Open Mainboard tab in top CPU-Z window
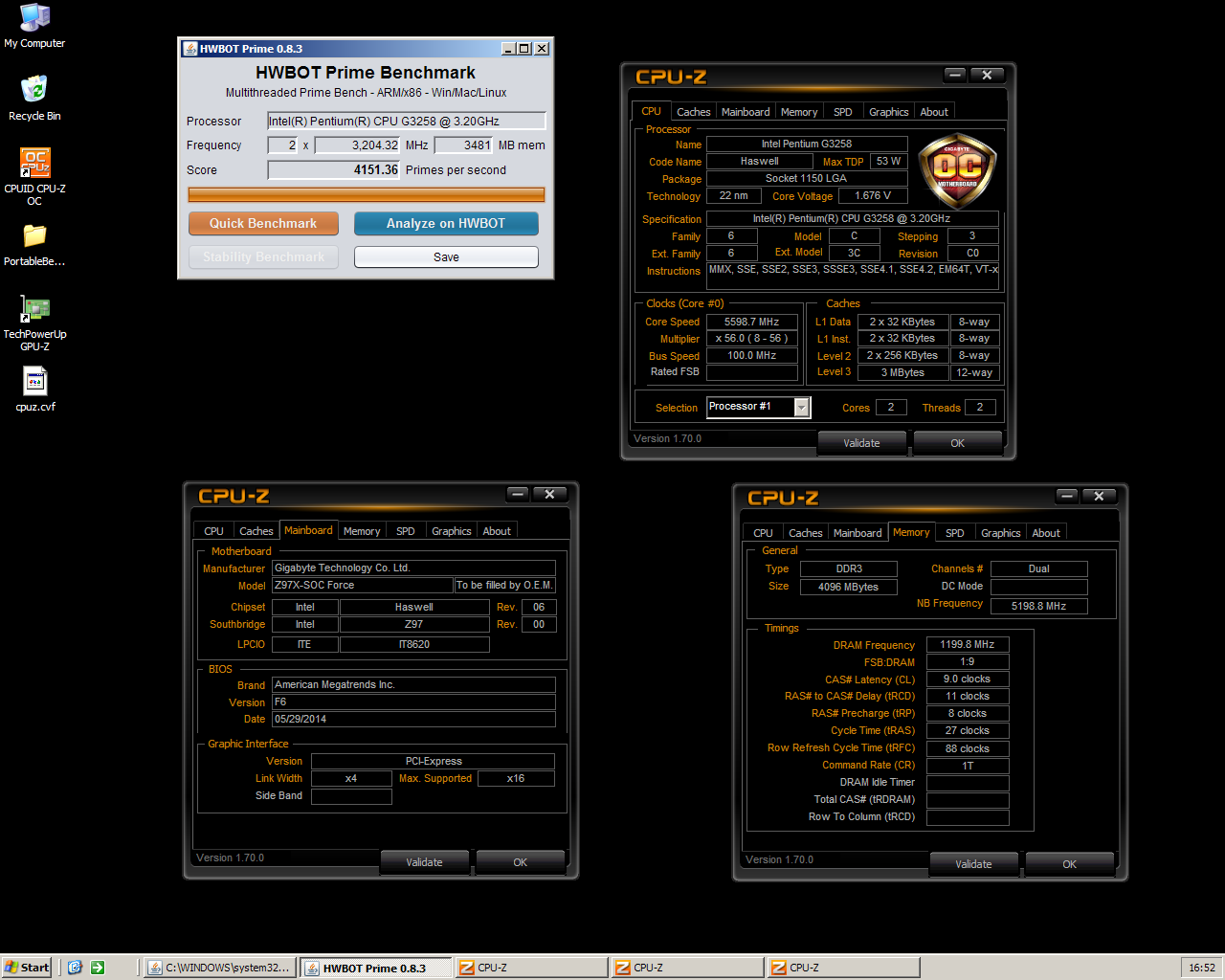Image resolution: width=1225 pixels, height=980 pixels. 746,112
